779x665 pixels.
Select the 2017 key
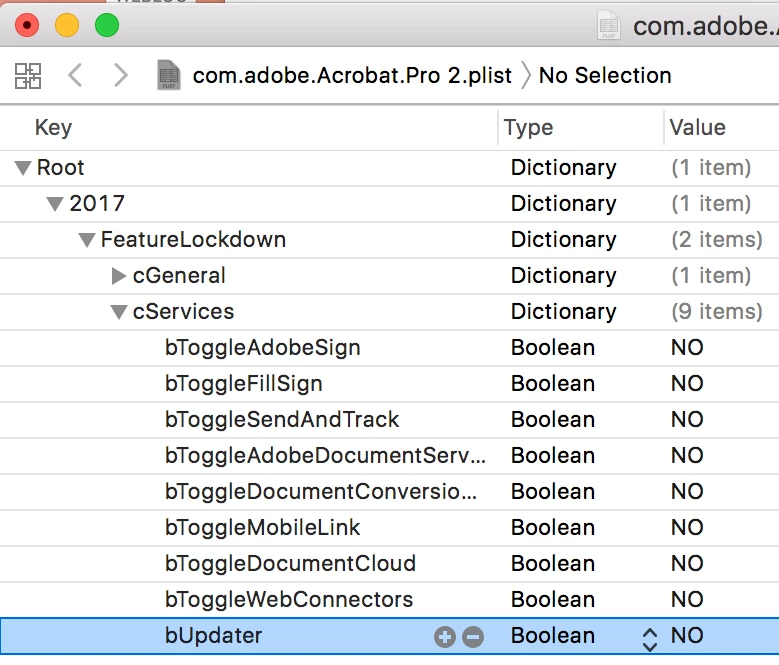[97, 204]
